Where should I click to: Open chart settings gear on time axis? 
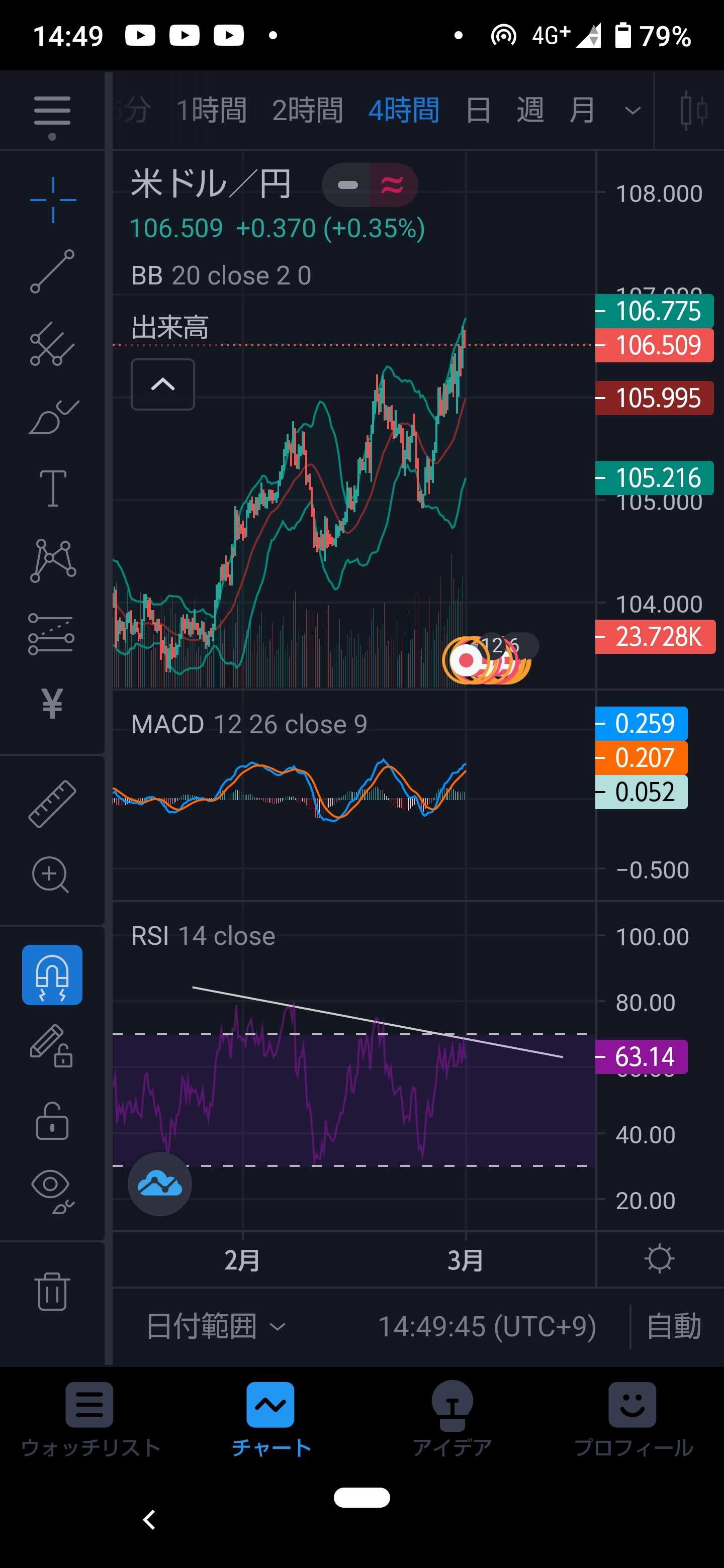pos(660,1259)
